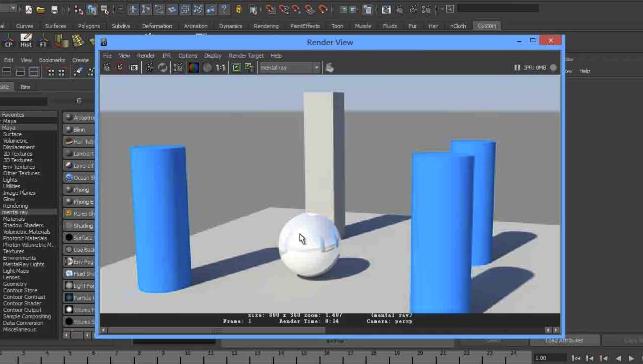The image size is (643, 364).
Task: Click the CP shelf icon
Action: click(9, 41)
